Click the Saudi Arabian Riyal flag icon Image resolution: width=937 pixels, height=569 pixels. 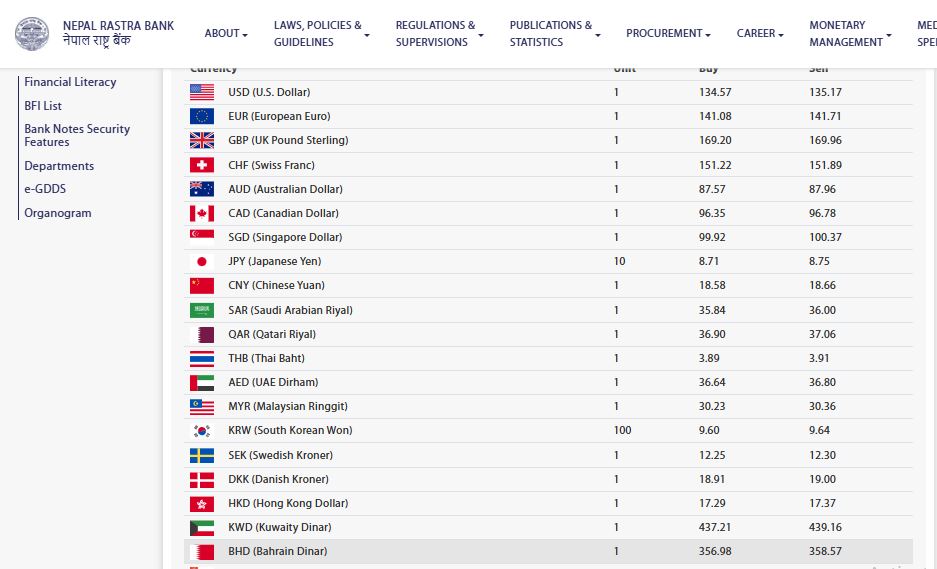(x=201, y=310)
